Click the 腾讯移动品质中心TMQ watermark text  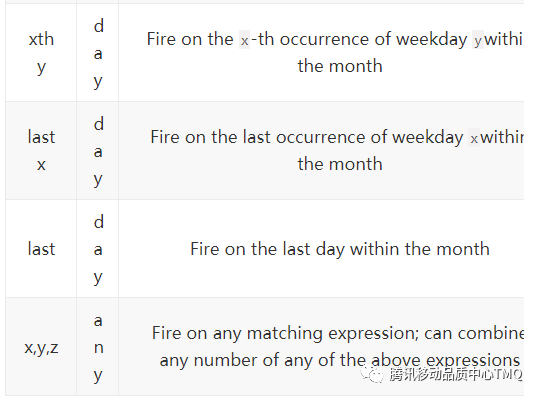[456, 374]
